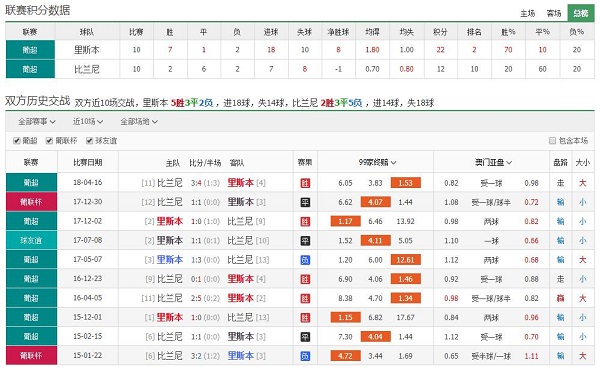Open the 99家终赔 odds column dropdown
This screenshot has height=370, width=600.
coord(377,163)
